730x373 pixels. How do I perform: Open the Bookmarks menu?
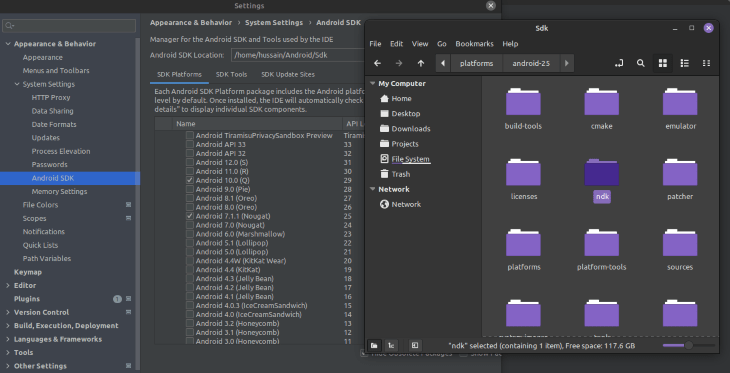474,44
